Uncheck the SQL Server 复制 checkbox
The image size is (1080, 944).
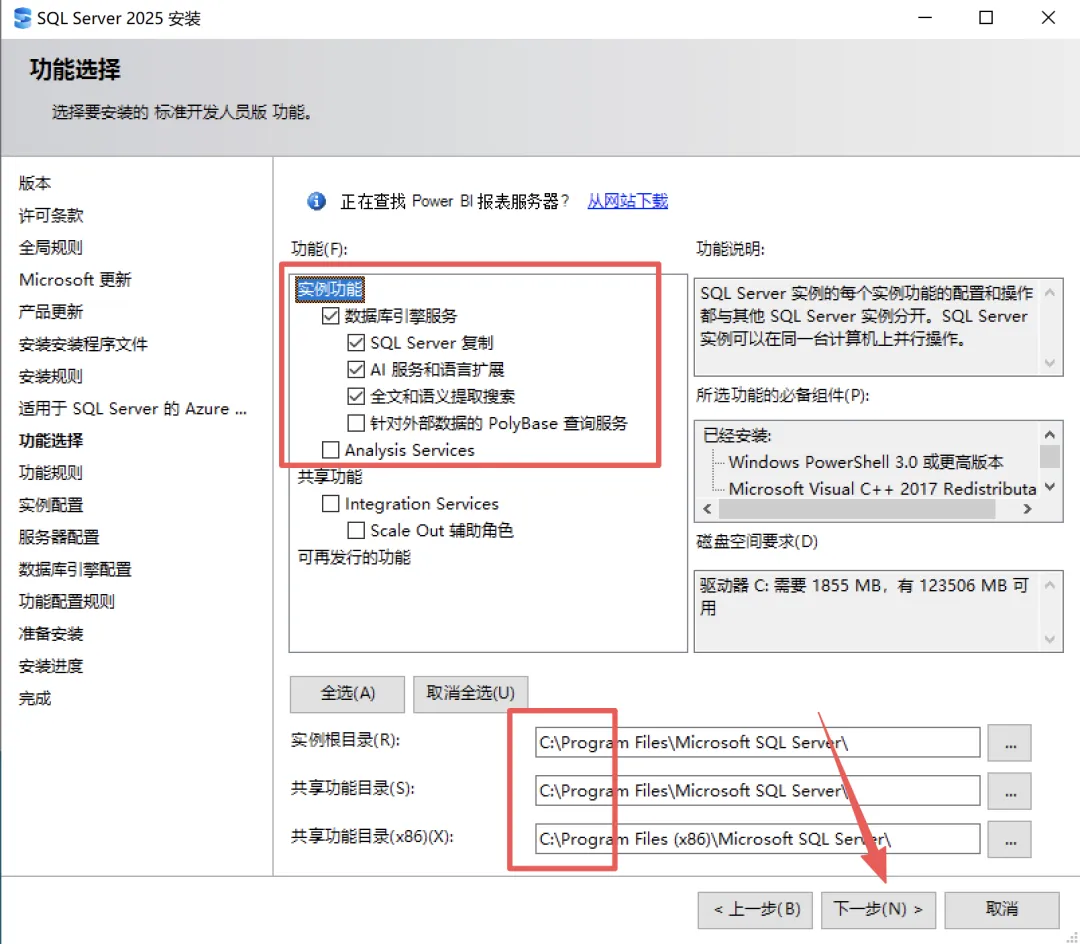356,343
